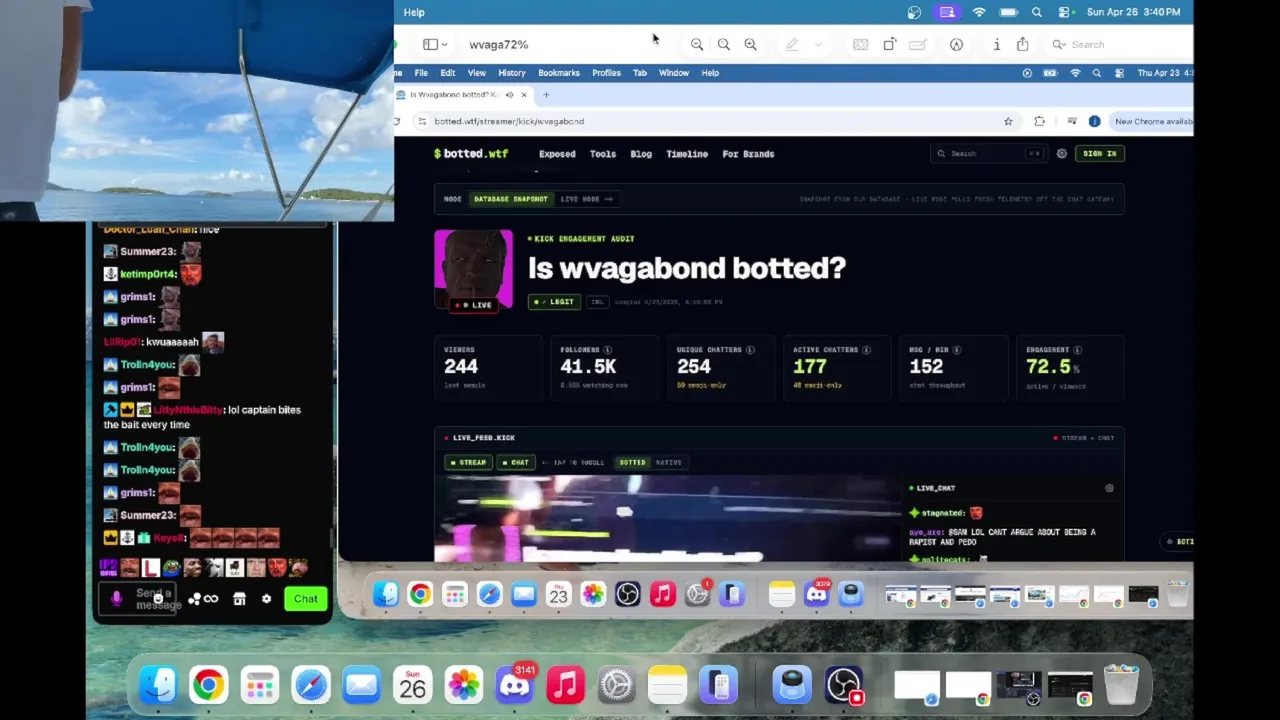
Task: Switch to LIVE MODE
Action: [x=586, y=199]
